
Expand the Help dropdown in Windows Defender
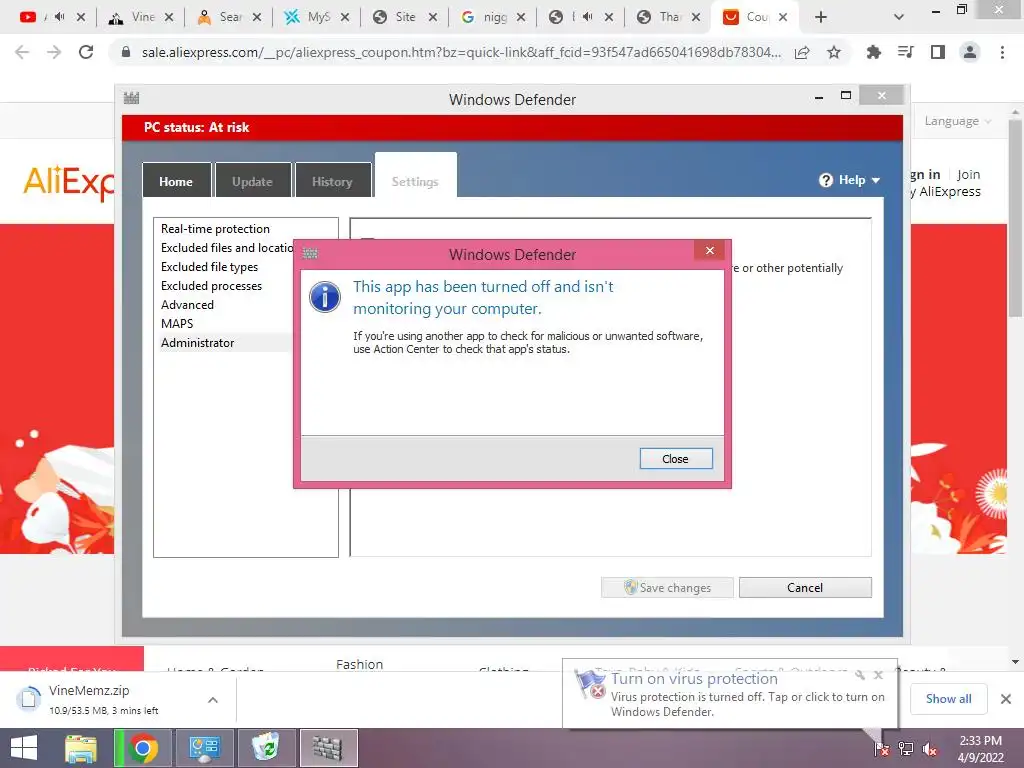[x=850, y=180]
